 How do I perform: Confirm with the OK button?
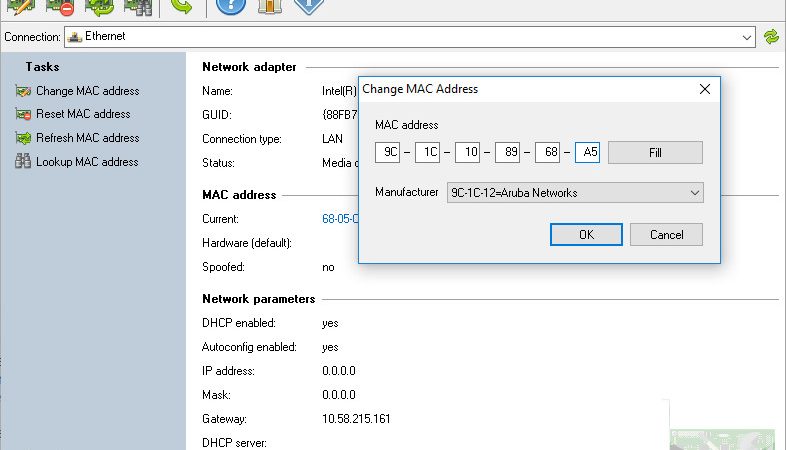pos(586,235)
